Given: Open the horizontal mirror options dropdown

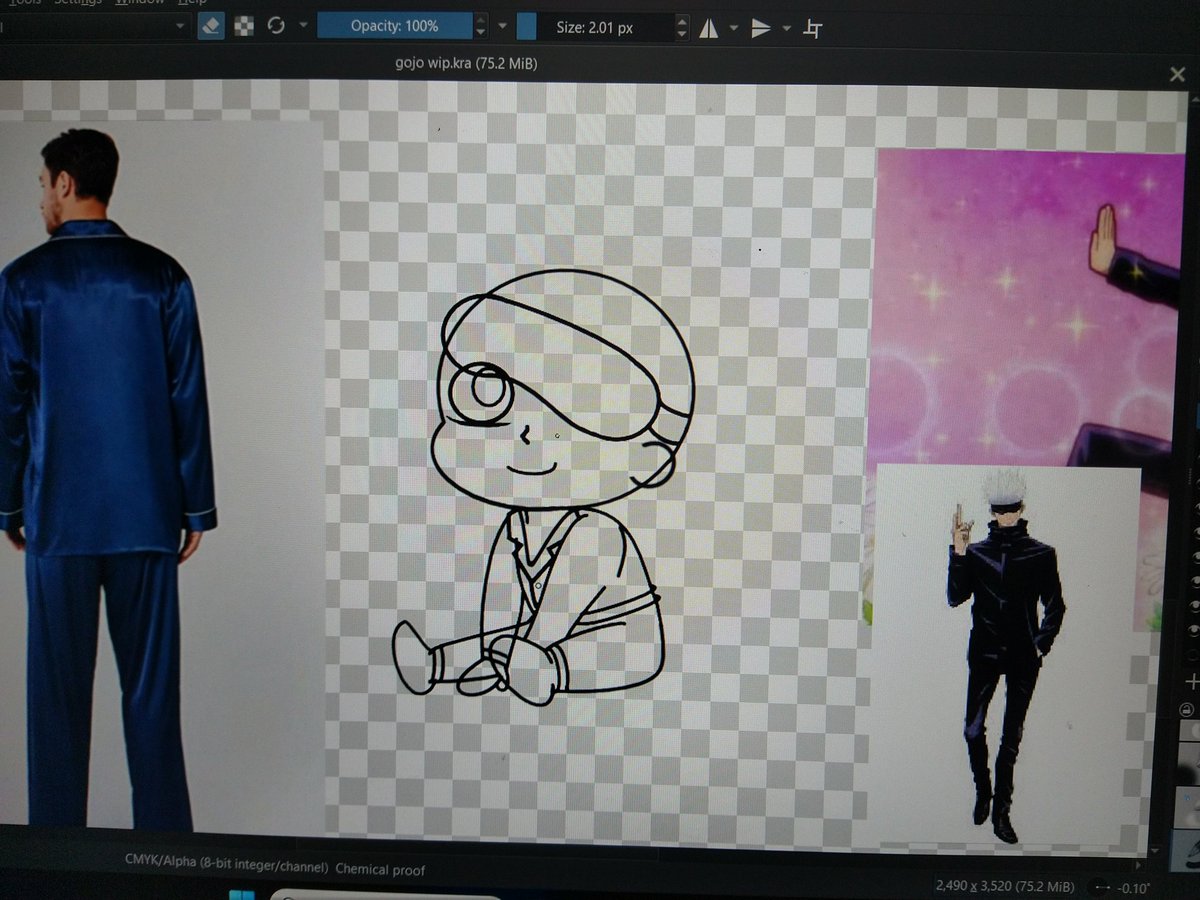Looking at the screenshot, I should point(733,28).
